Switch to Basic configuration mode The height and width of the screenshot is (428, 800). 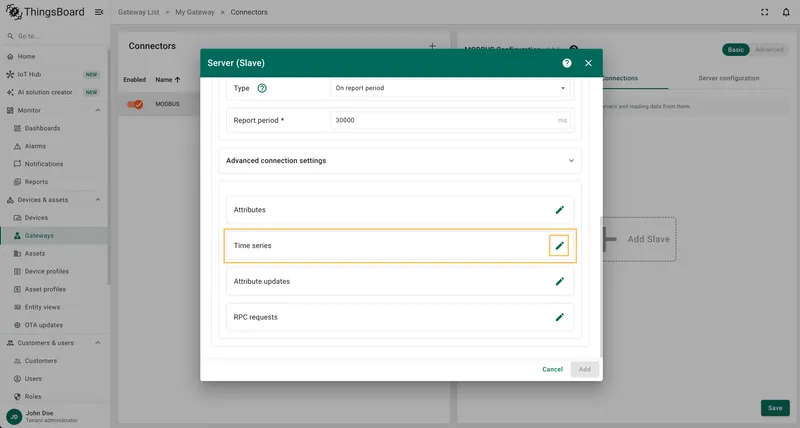coord(736,49)
